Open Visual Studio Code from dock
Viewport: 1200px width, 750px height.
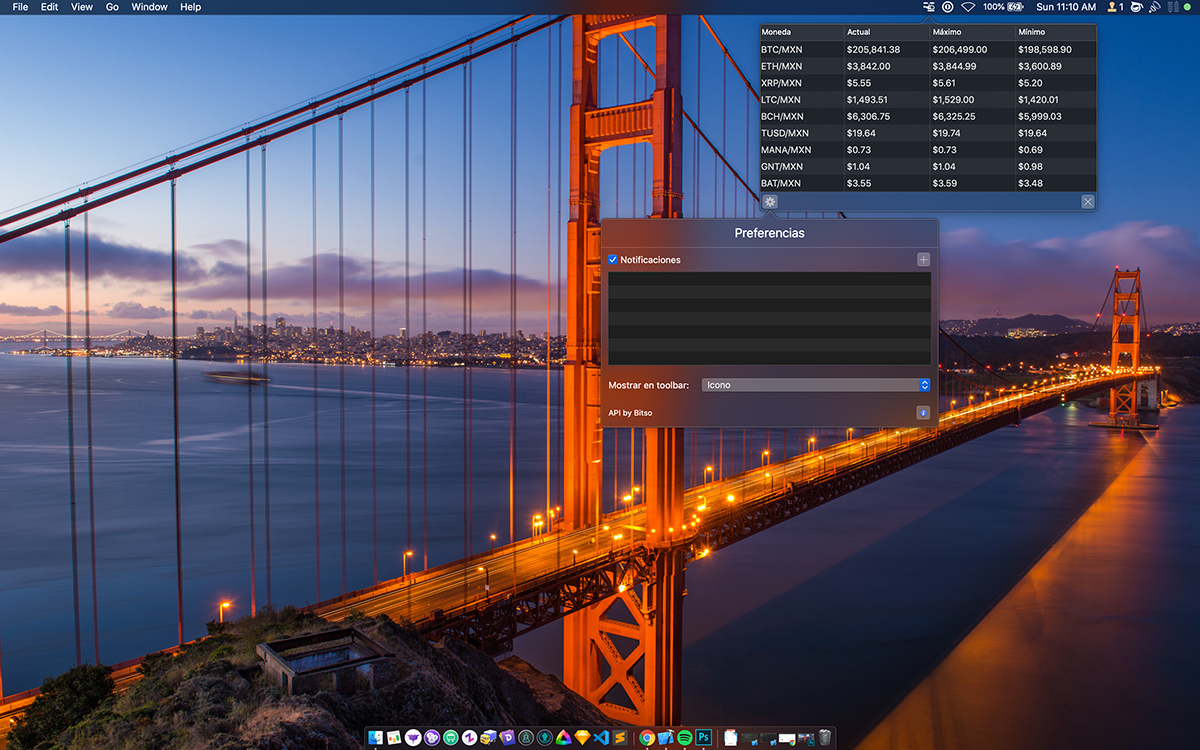point(601,738)
